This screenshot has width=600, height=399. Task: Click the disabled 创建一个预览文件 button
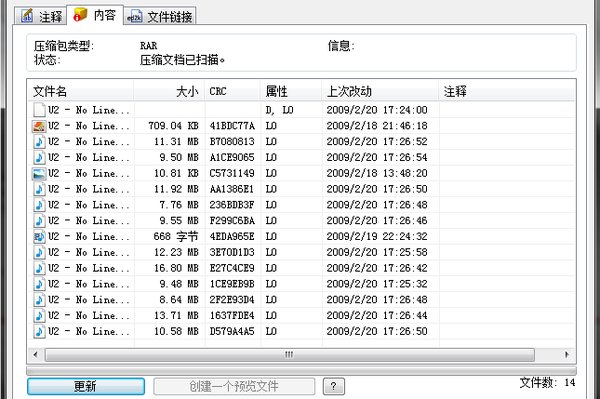(x=234, y=386)
